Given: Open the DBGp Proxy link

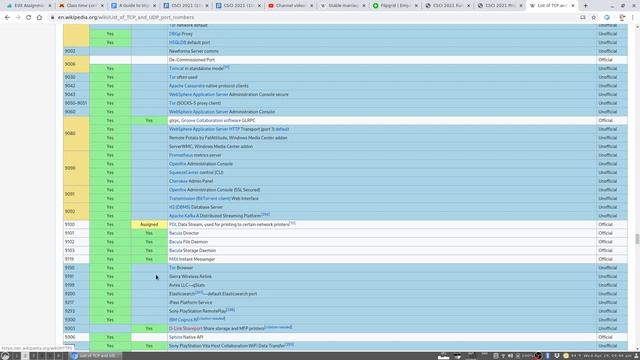Looking at the screenshot, I should click(175, 34).
